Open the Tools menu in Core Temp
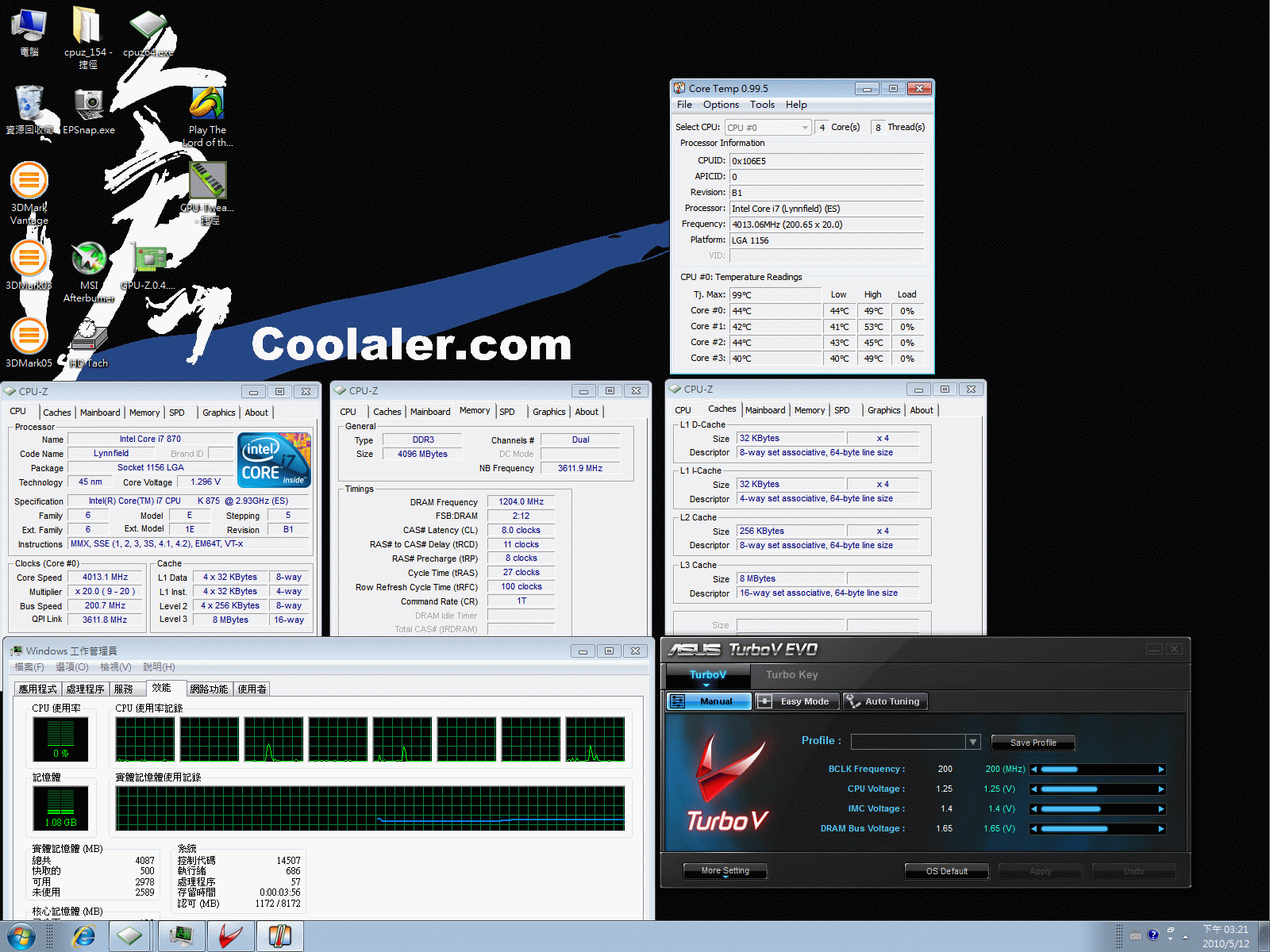The image size is (1270, 952). 762,105
